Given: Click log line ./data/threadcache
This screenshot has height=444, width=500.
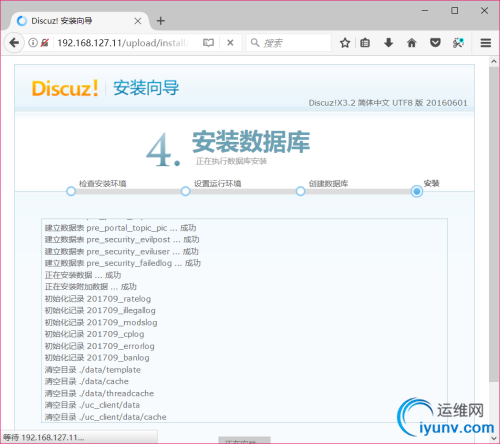Looking at the screenshot, I should point(99,394).
